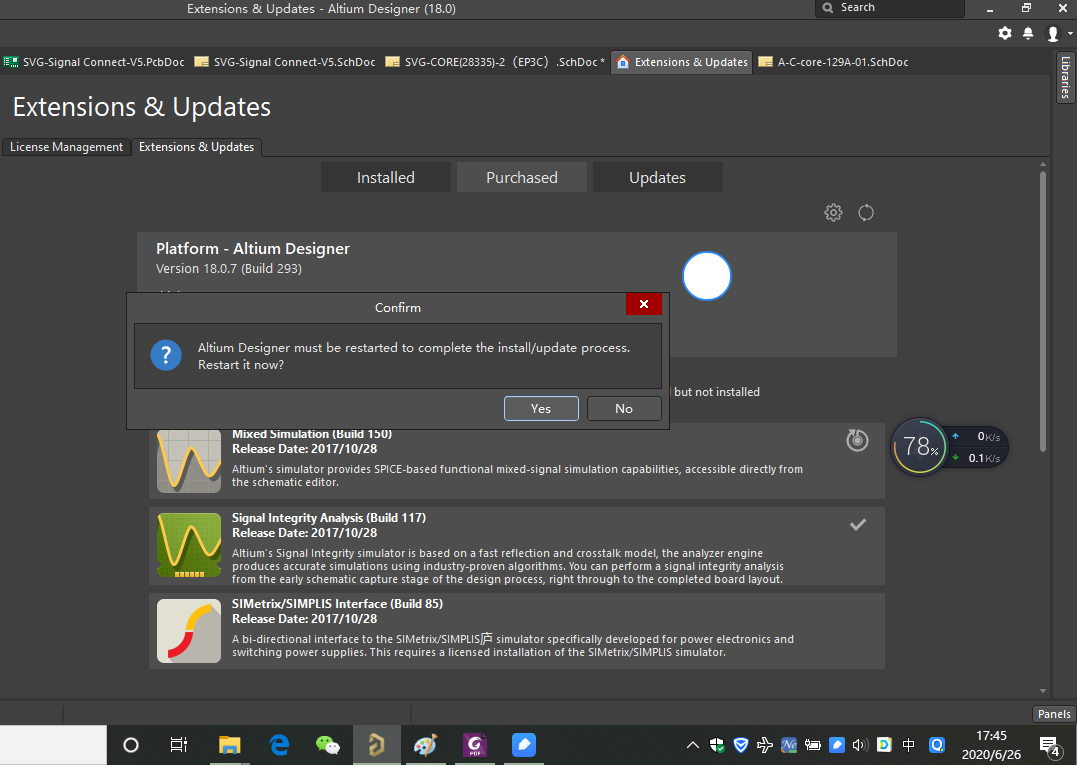
Task: Activate the Extensions & Updates document tab
Action: 682,62
